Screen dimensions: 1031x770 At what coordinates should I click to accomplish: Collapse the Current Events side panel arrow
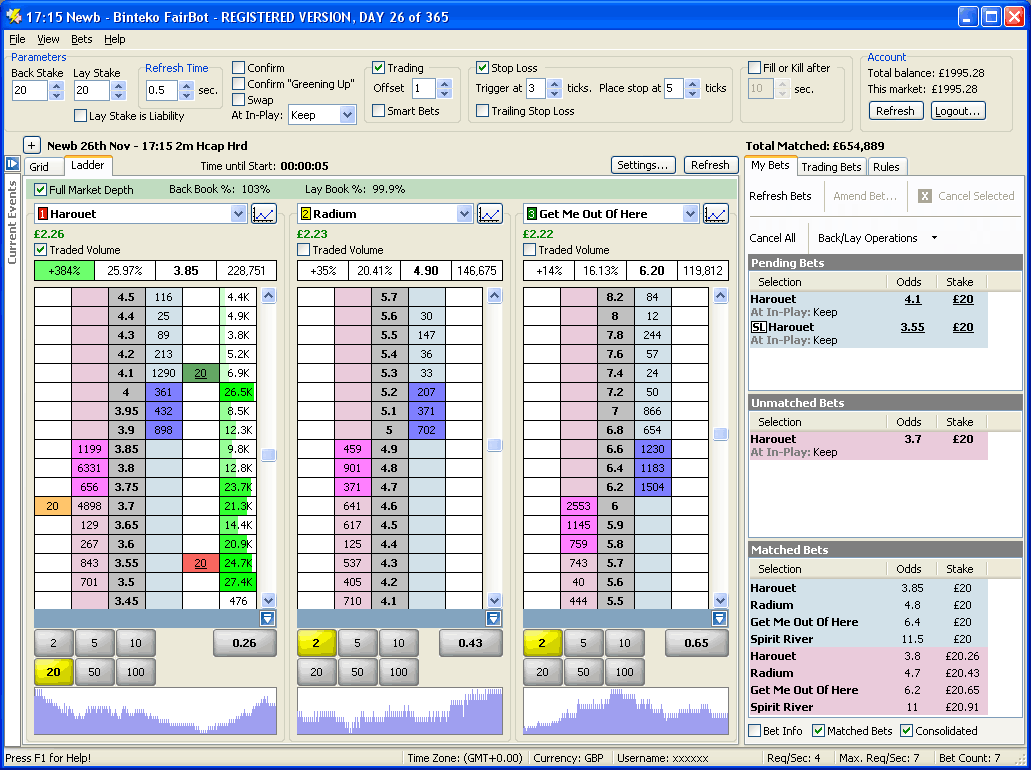click(x=11, y=164)
